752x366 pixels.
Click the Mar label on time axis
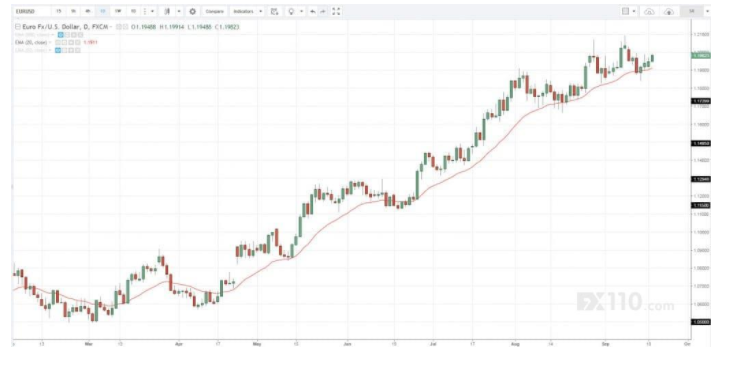click(x=88, y=344)
